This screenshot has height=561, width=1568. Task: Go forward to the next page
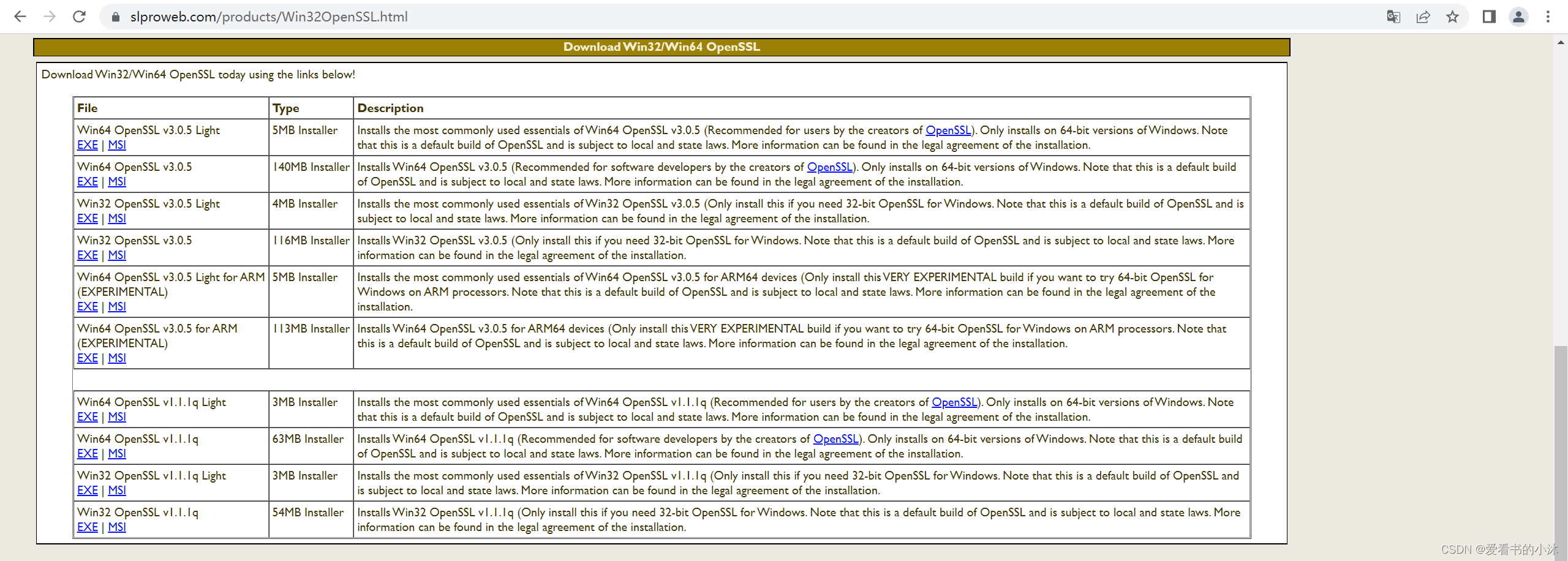pyautogui.click(x=50, y=17)
